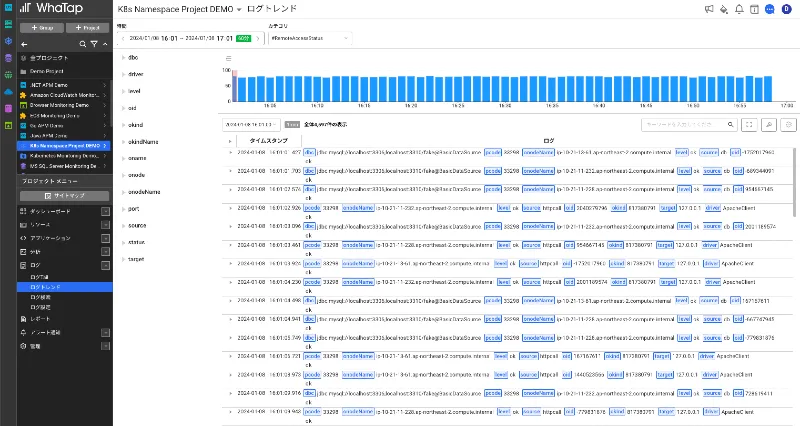Open the announcements megaphone icon
The width and height of the screenshot is (800, 426).
coord(709,9)
